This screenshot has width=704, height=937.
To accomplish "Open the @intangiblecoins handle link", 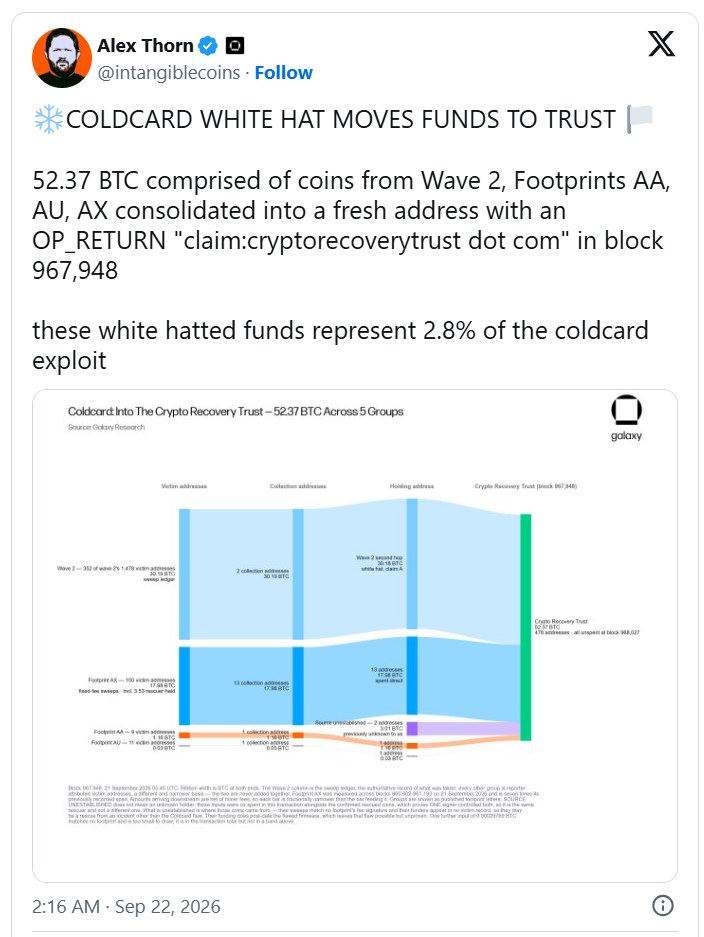I will [x=169, y=73].
